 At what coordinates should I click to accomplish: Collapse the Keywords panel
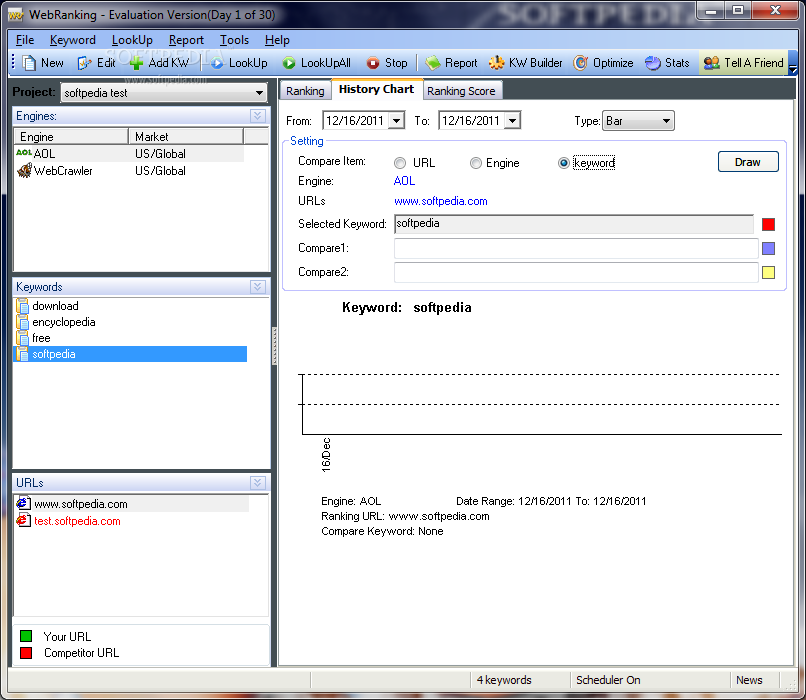[258, 287]
